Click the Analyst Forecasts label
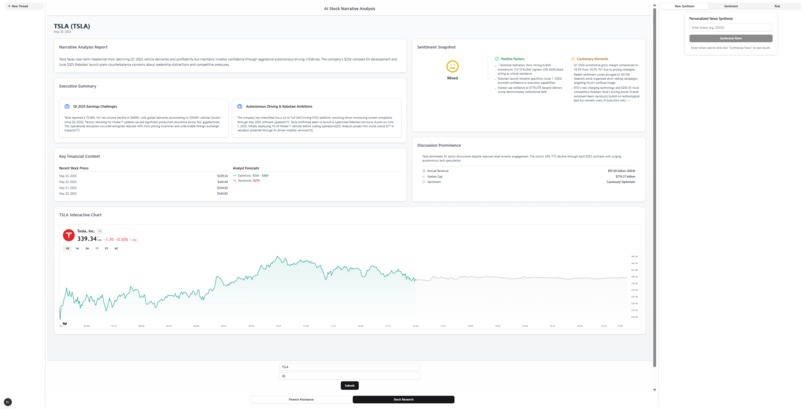806x409 pixels. (246, 168)
